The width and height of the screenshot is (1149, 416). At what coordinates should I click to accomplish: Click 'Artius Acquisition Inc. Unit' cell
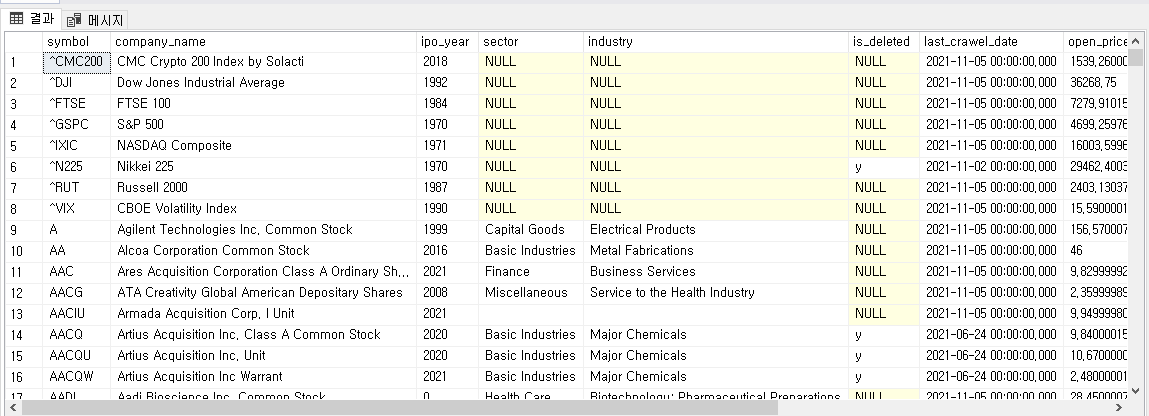pos(264,356)
